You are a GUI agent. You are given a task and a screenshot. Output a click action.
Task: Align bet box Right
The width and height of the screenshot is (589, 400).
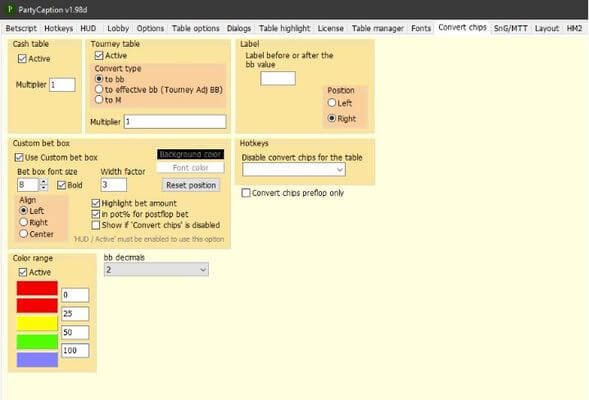[x=24, y=222]
